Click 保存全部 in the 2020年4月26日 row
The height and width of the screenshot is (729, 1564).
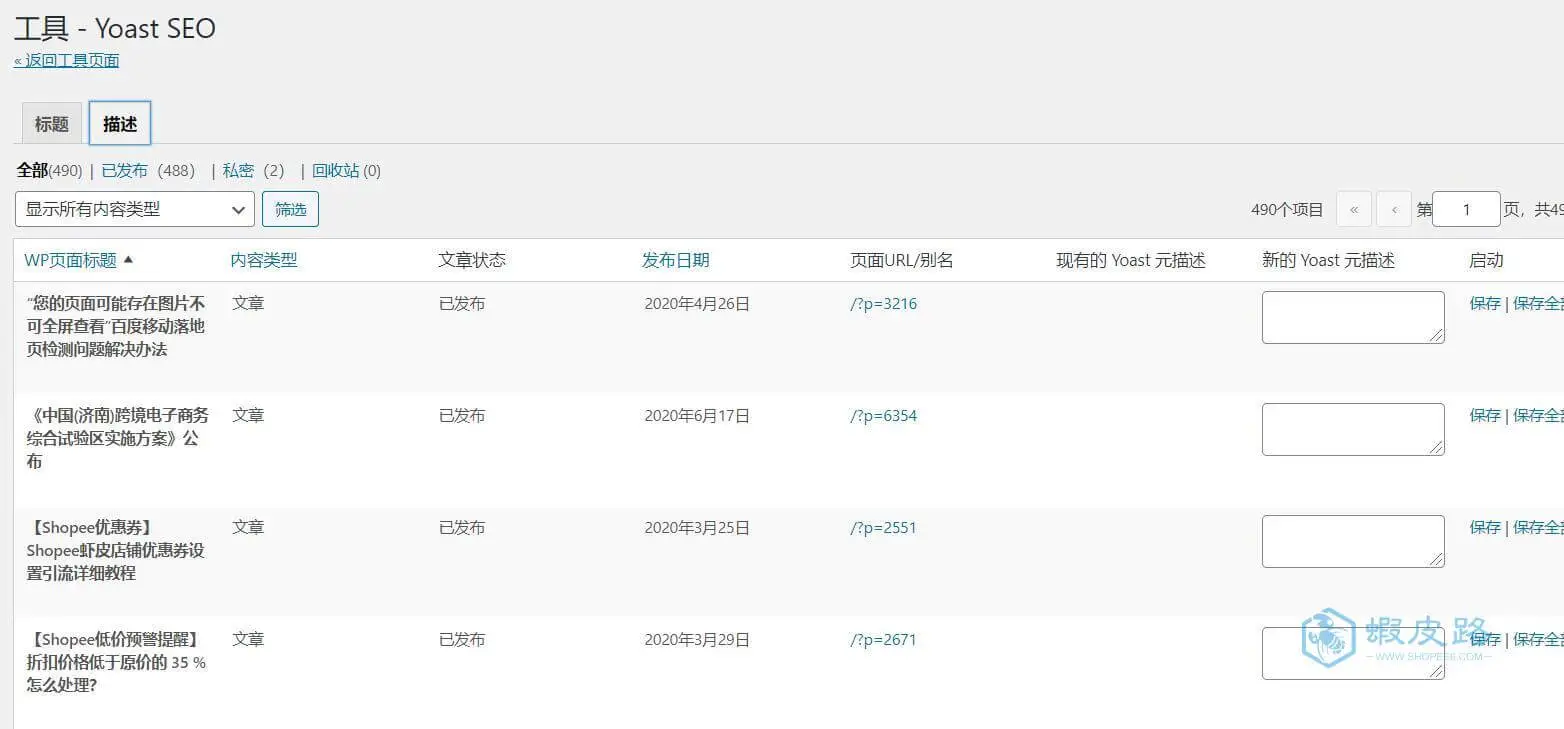tap(1538, 304)
